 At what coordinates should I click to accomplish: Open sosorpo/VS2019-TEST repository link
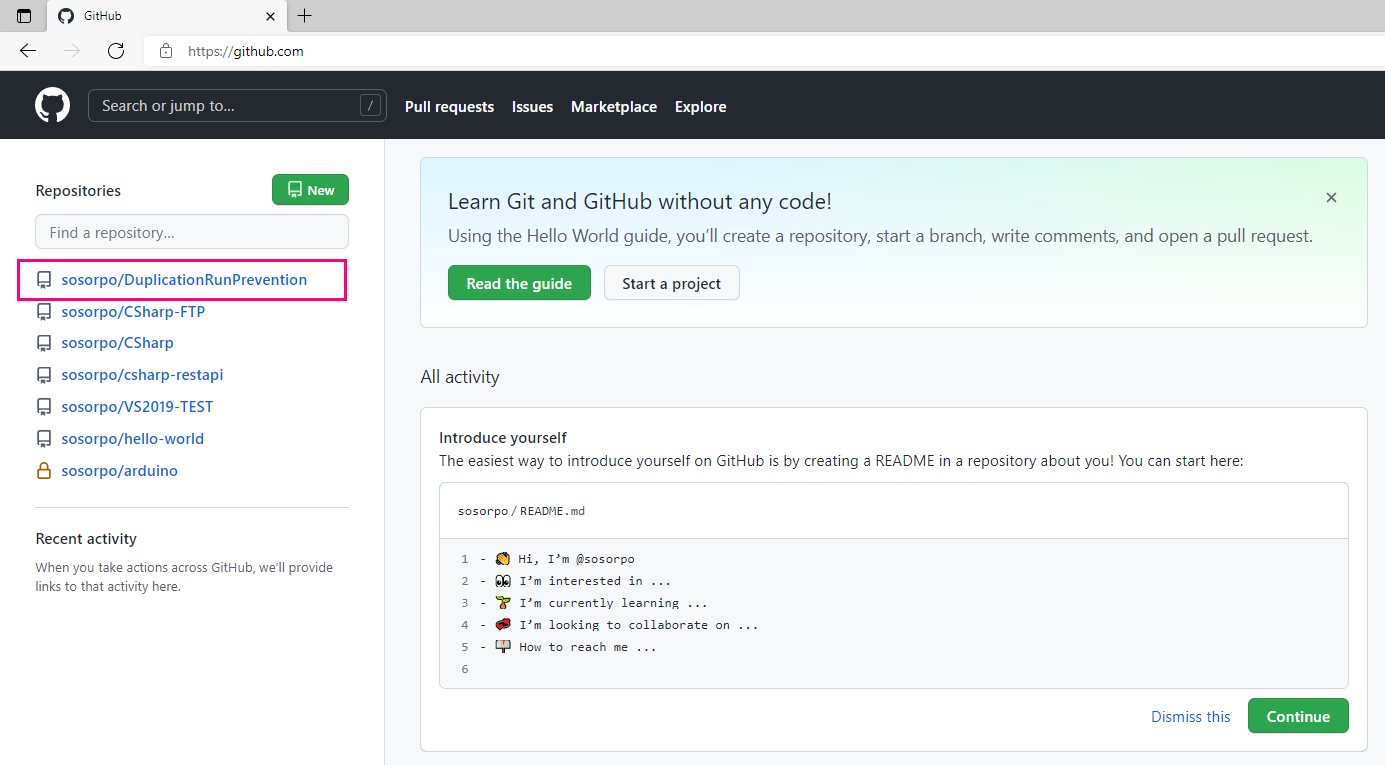137,407
